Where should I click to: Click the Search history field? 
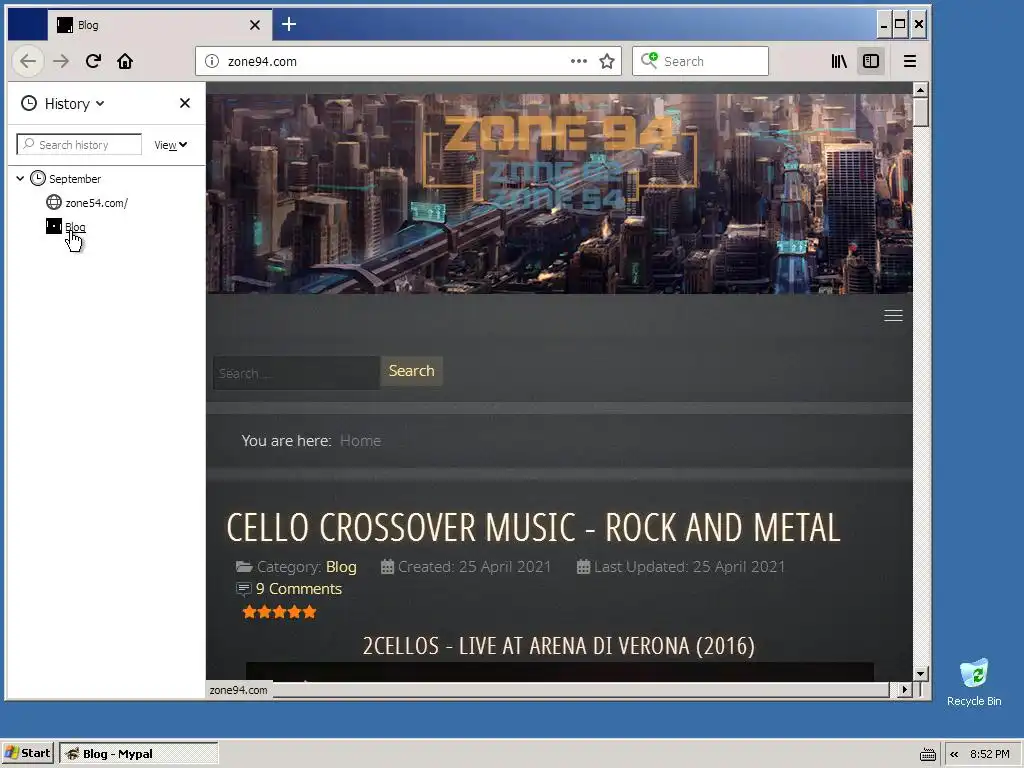click(79, 145)
